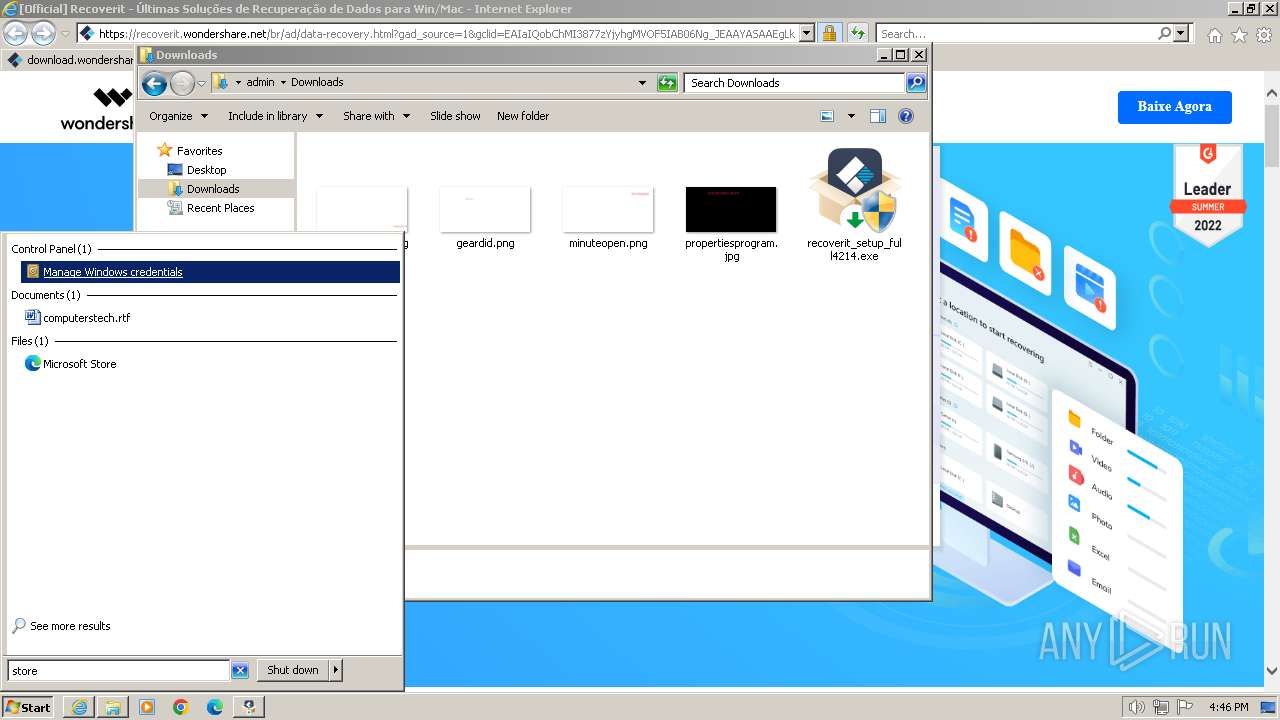
Task: Select the recoverit_setup_full4214.exe file
Action: coord(855,205)
